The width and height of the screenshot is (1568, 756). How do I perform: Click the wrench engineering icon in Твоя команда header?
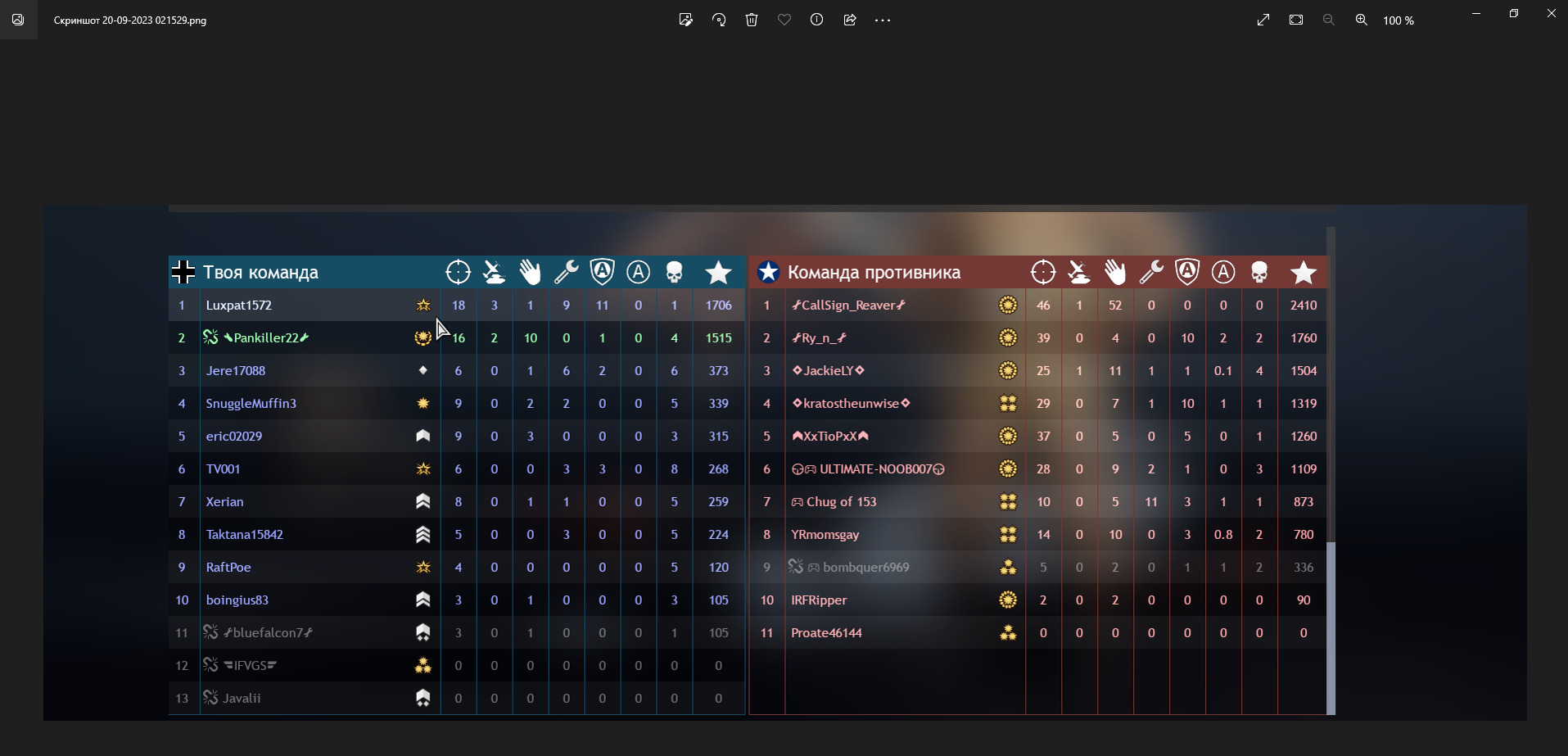click(566, 272)
